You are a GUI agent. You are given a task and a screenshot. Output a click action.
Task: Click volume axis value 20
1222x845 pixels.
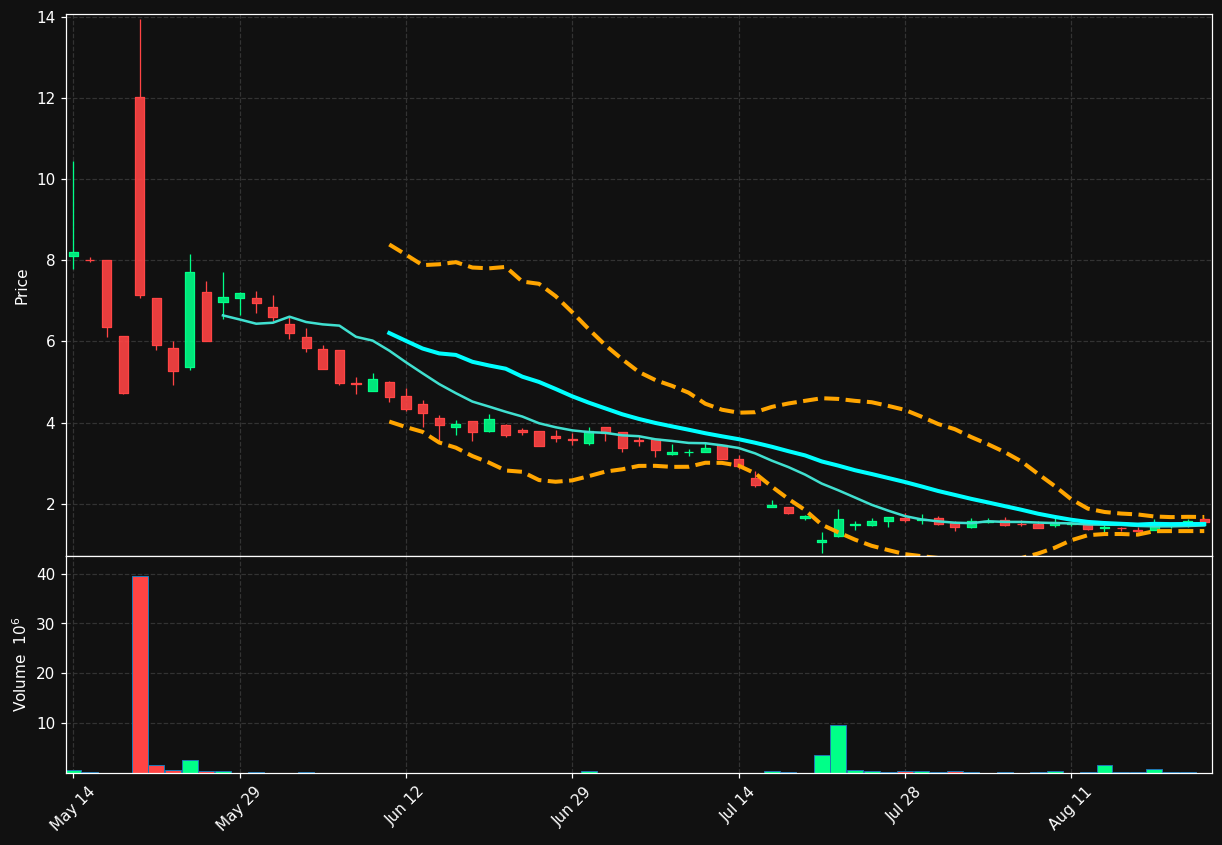point(46,674)
